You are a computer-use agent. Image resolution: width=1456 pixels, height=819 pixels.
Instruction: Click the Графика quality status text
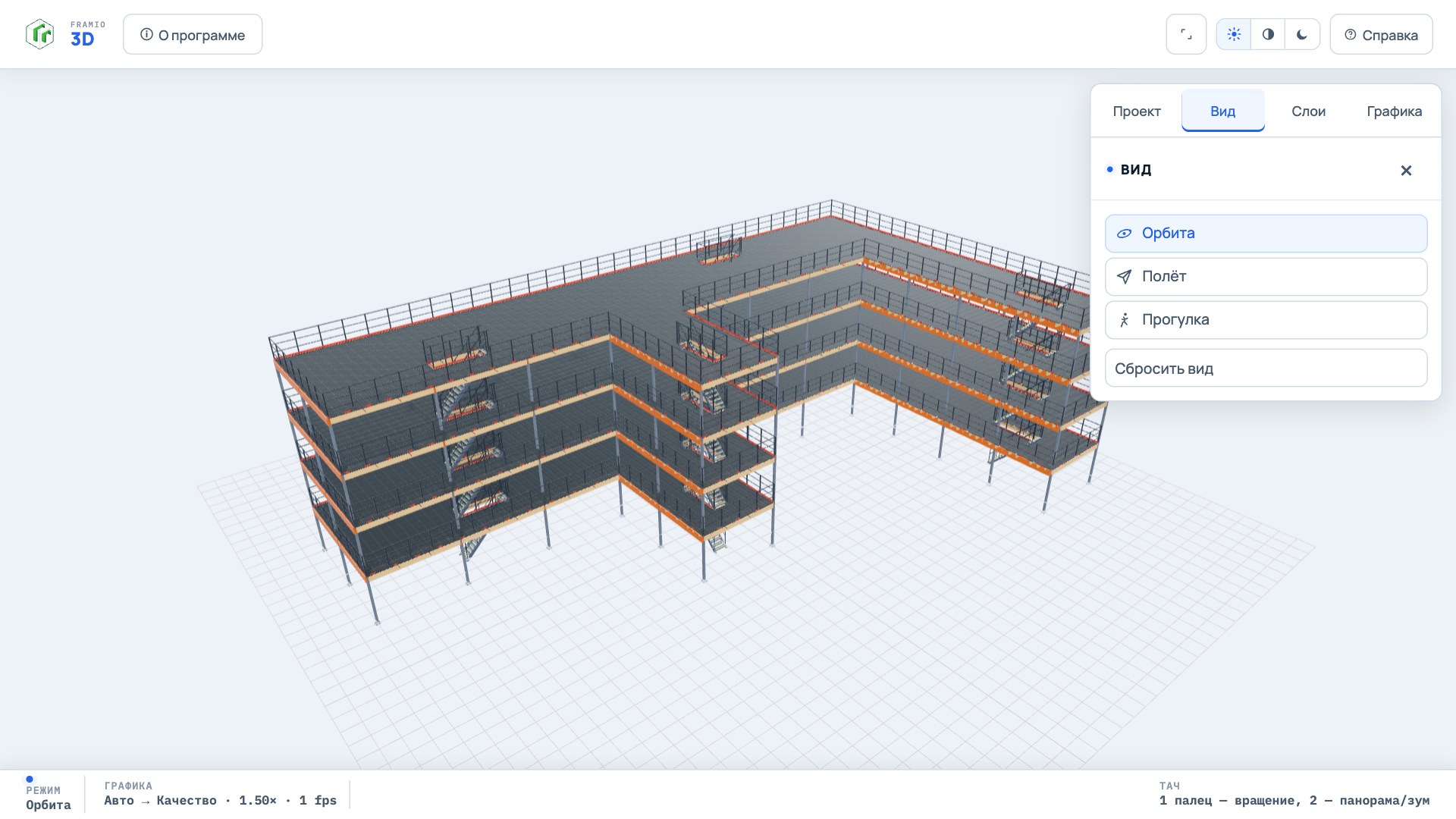[220, 801]
